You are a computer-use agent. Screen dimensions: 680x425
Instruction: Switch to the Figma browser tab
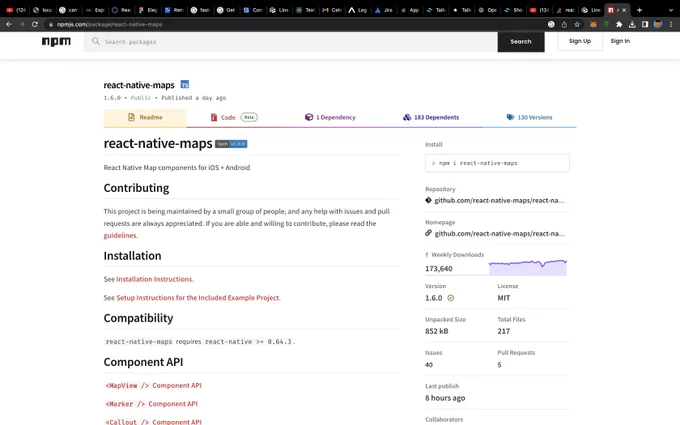click(x=147, y=10)
